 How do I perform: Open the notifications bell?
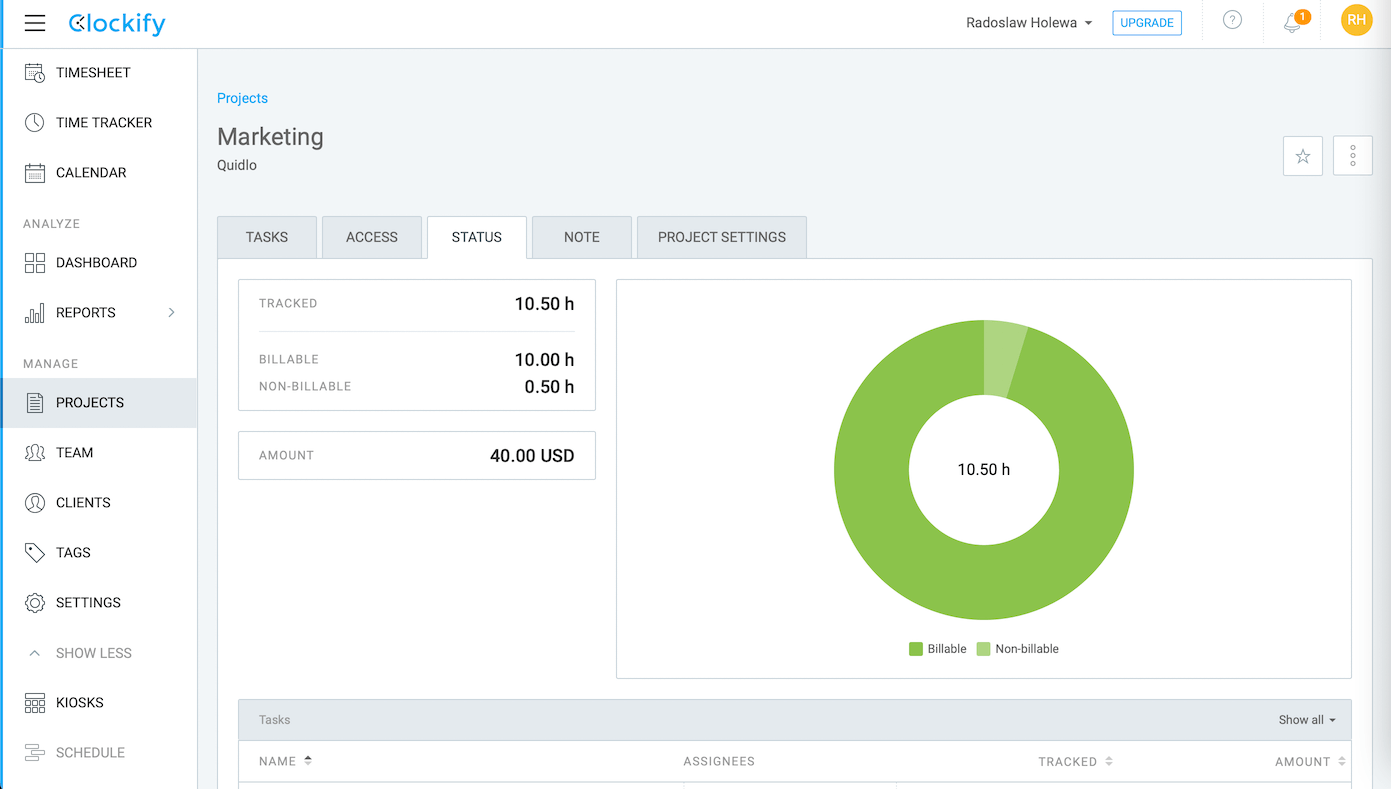click(1291, 20)
